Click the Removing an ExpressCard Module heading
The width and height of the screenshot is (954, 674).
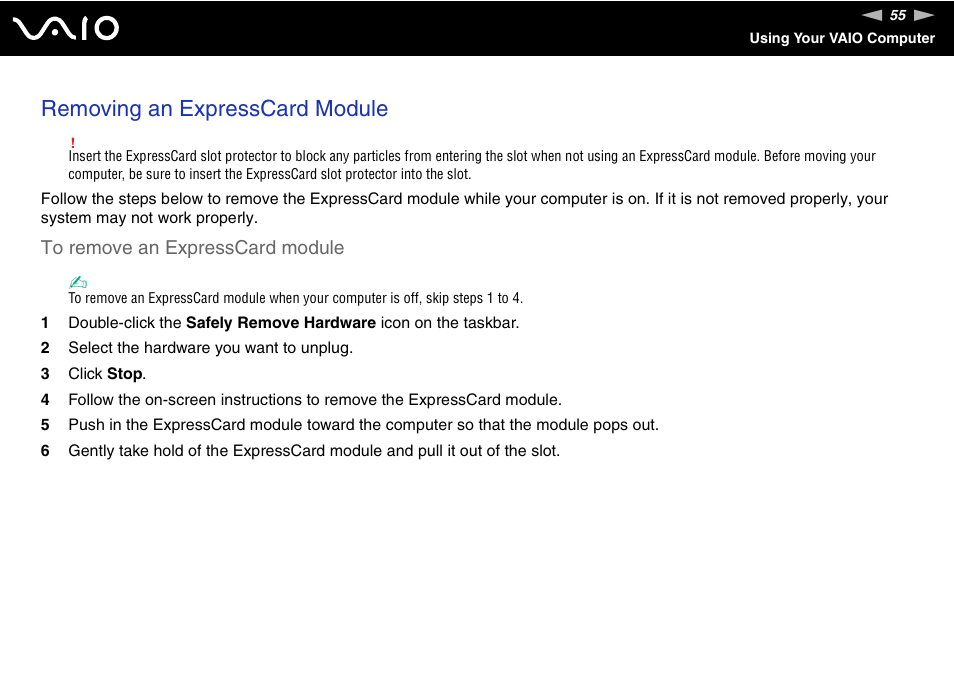[x=214, y=108]
